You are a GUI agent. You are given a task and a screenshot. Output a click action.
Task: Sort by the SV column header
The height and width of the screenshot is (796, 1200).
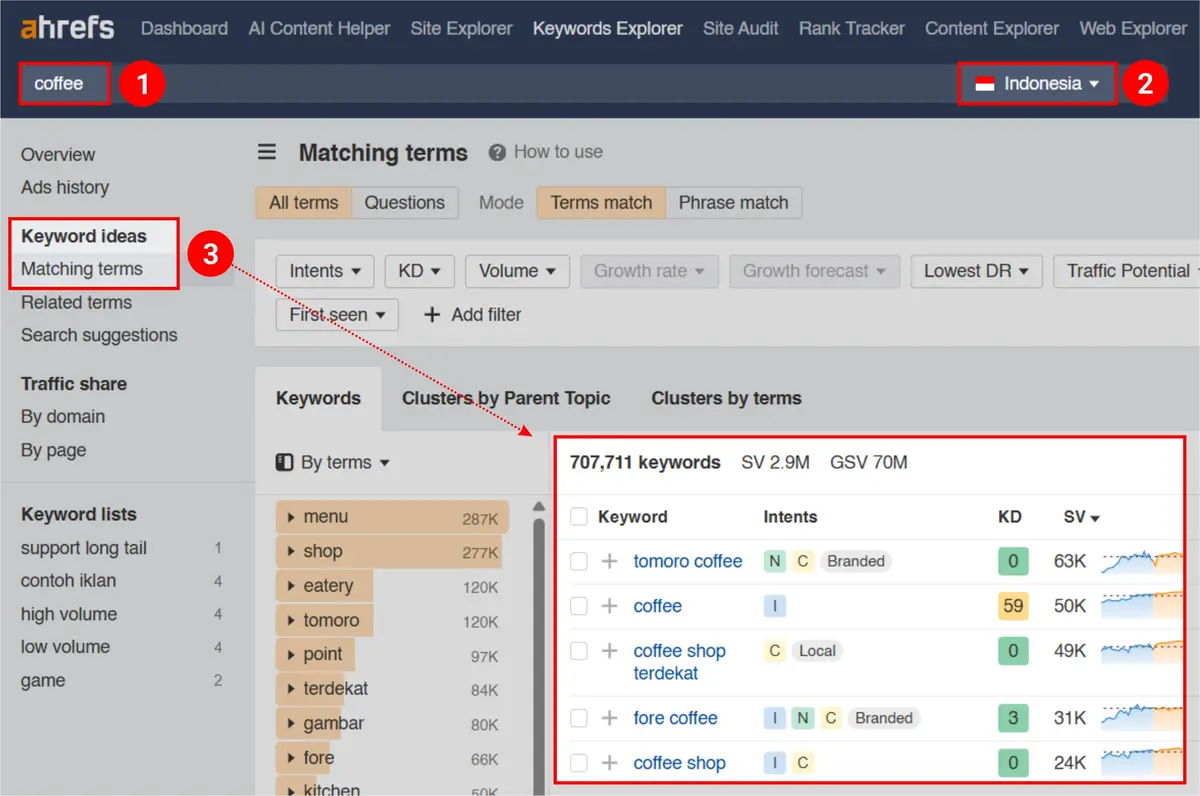click(1081, 517)
